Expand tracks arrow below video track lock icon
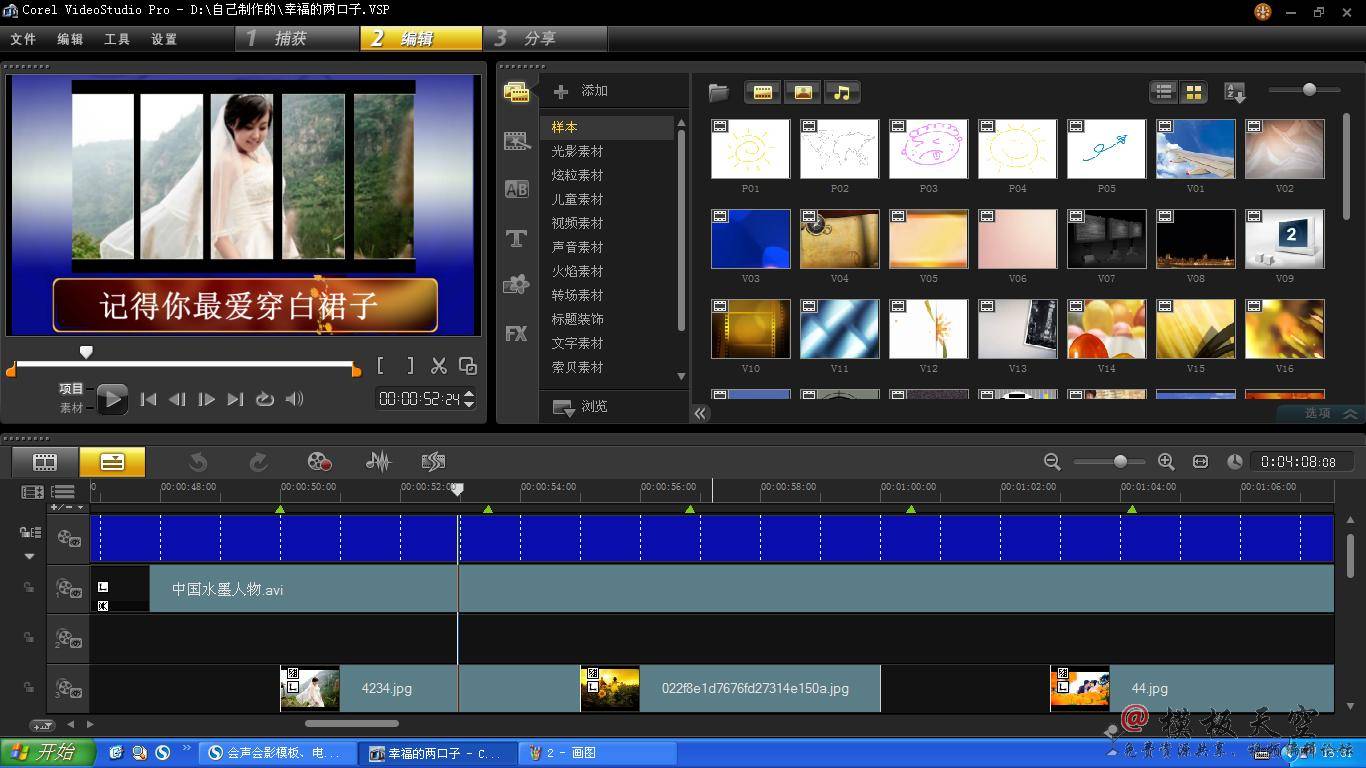The height and width of the screenshot is (768, 1366). (29, 556)
